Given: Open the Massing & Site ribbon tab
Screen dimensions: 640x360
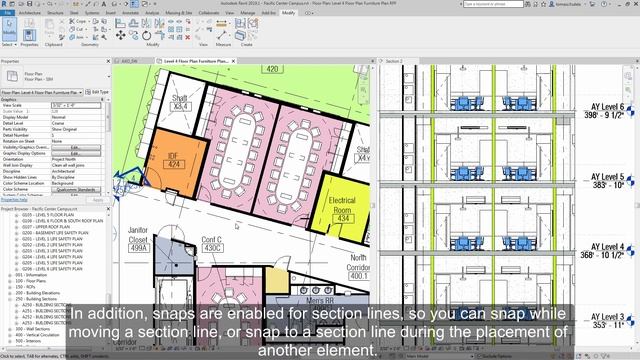Looking at the screenshot, I should point(179,13).
